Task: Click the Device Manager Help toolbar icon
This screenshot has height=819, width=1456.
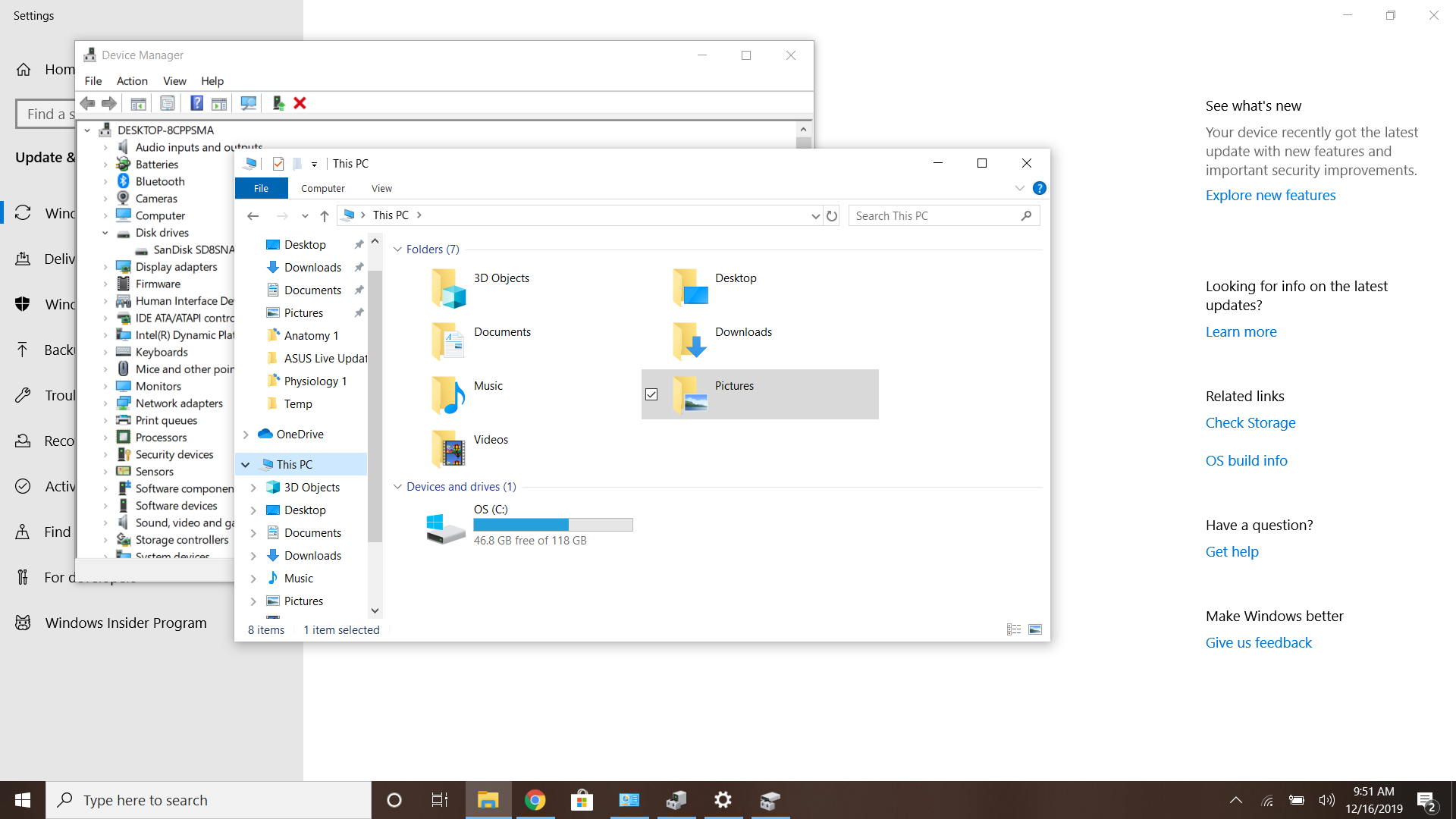Action: pos(196,103)
